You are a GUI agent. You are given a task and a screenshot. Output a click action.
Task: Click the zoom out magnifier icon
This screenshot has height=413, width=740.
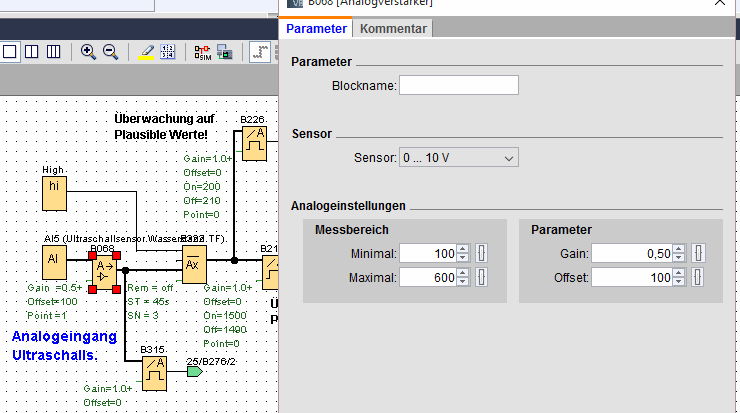(x=110, y=51)
